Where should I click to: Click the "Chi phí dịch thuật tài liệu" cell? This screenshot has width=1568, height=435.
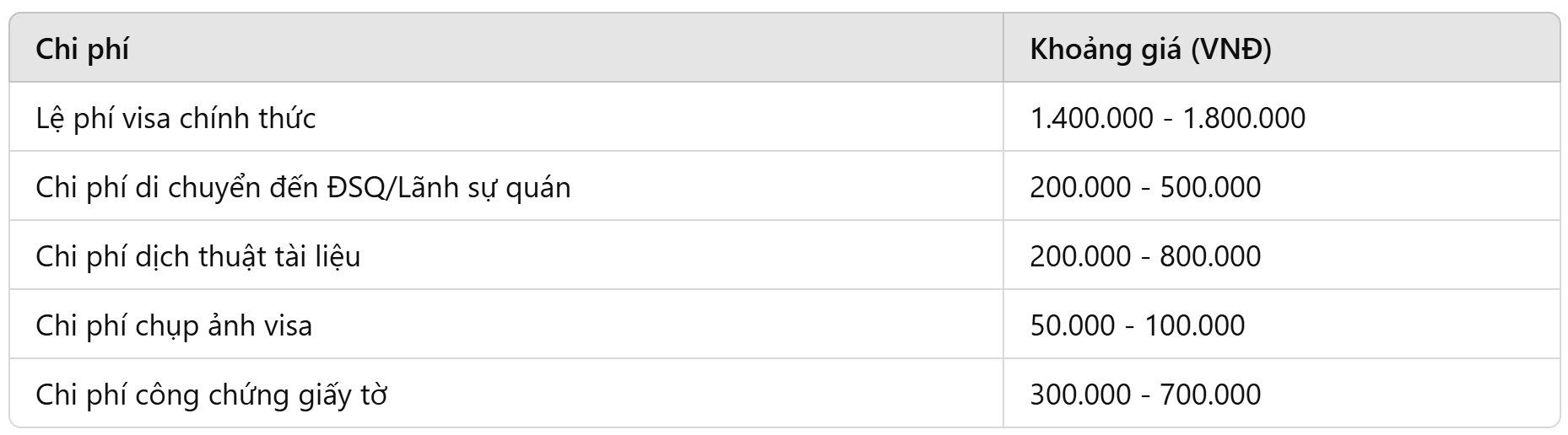point(197,256)
